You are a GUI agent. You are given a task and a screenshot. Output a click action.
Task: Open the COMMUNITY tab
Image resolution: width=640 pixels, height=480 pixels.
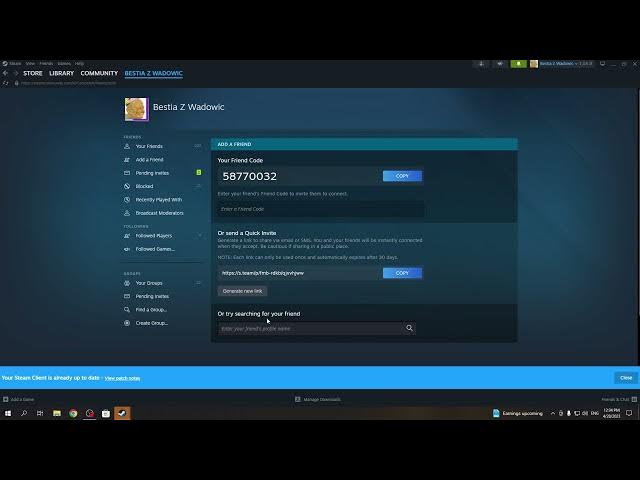[99, 73]
